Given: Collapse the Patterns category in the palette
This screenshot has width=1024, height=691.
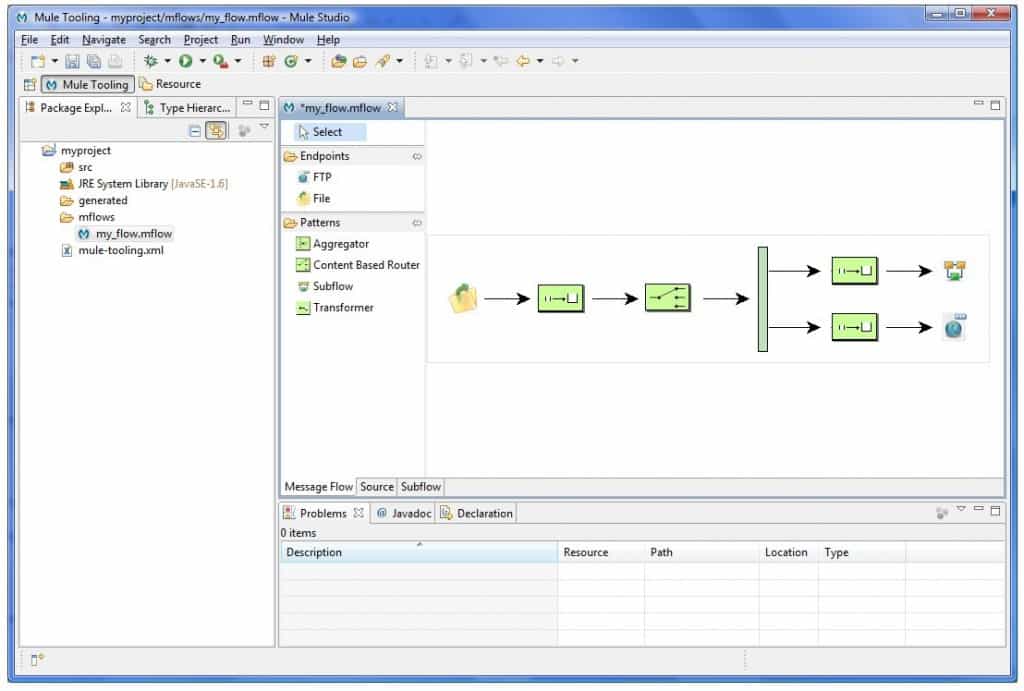Looking at the screenshot, I should [x=418, y=222].
